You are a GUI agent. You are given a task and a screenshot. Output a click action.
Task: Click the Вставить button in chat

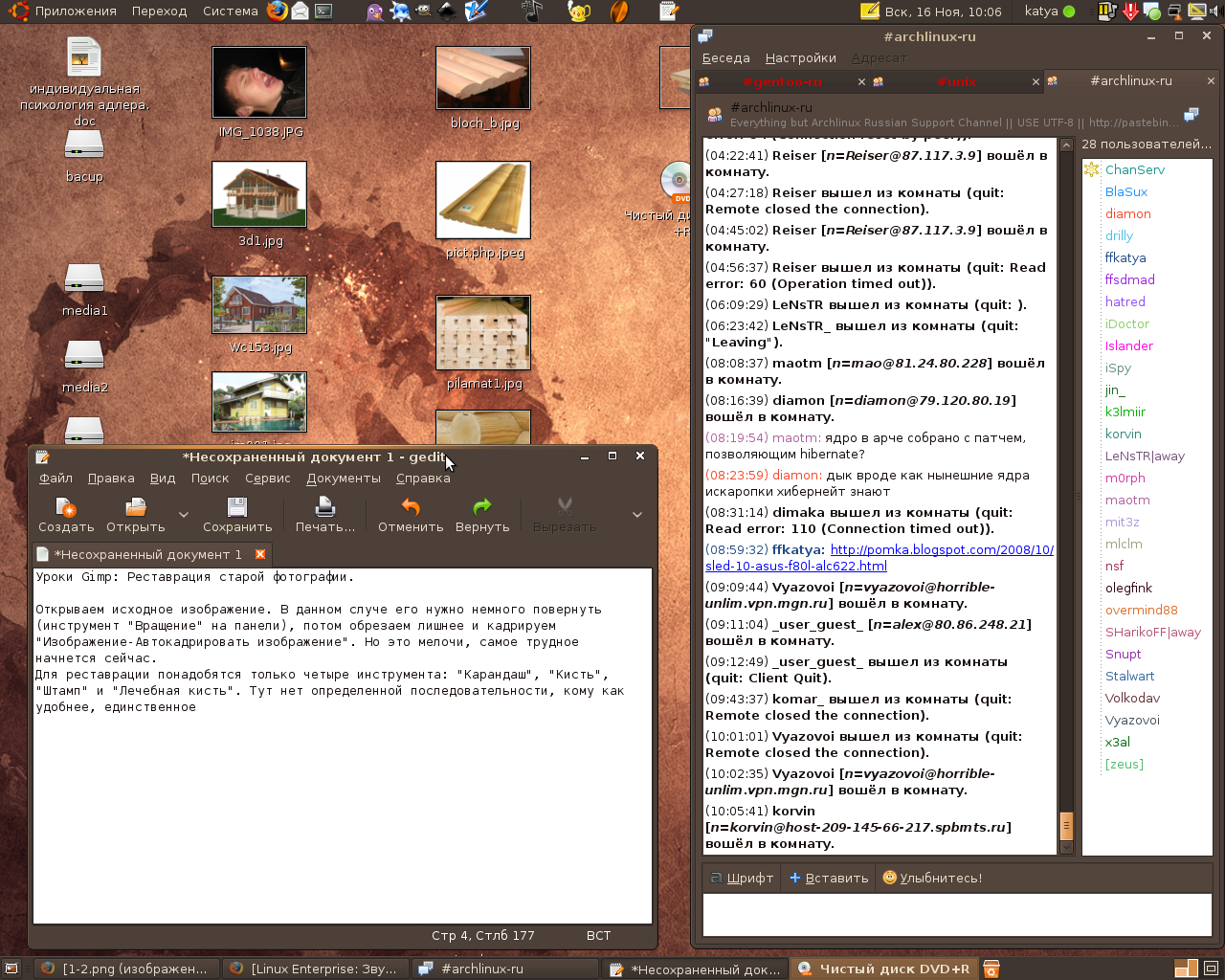point(829,878)
